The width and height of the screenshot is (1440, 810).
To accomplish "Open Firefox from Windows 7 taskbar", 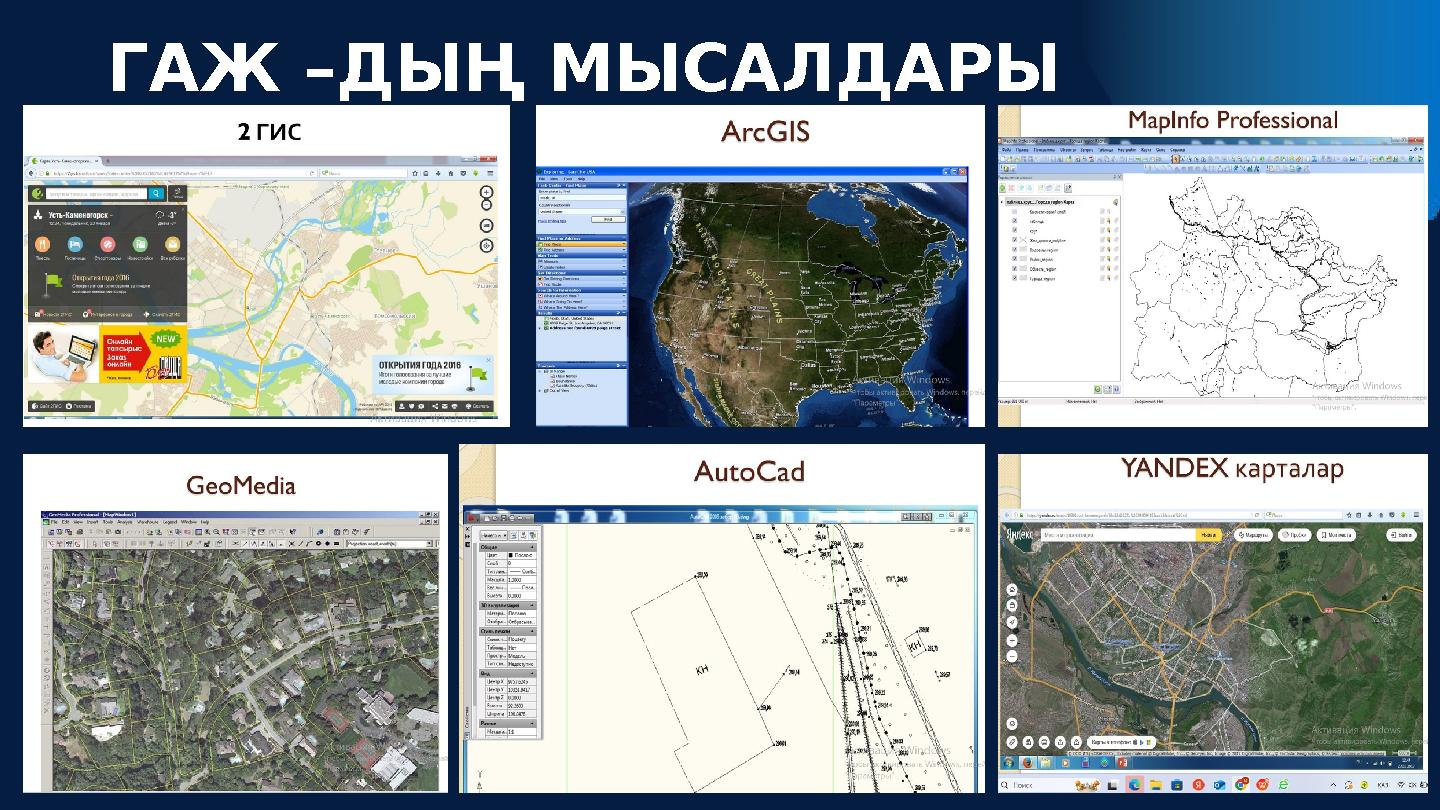I will (1027, 763).
